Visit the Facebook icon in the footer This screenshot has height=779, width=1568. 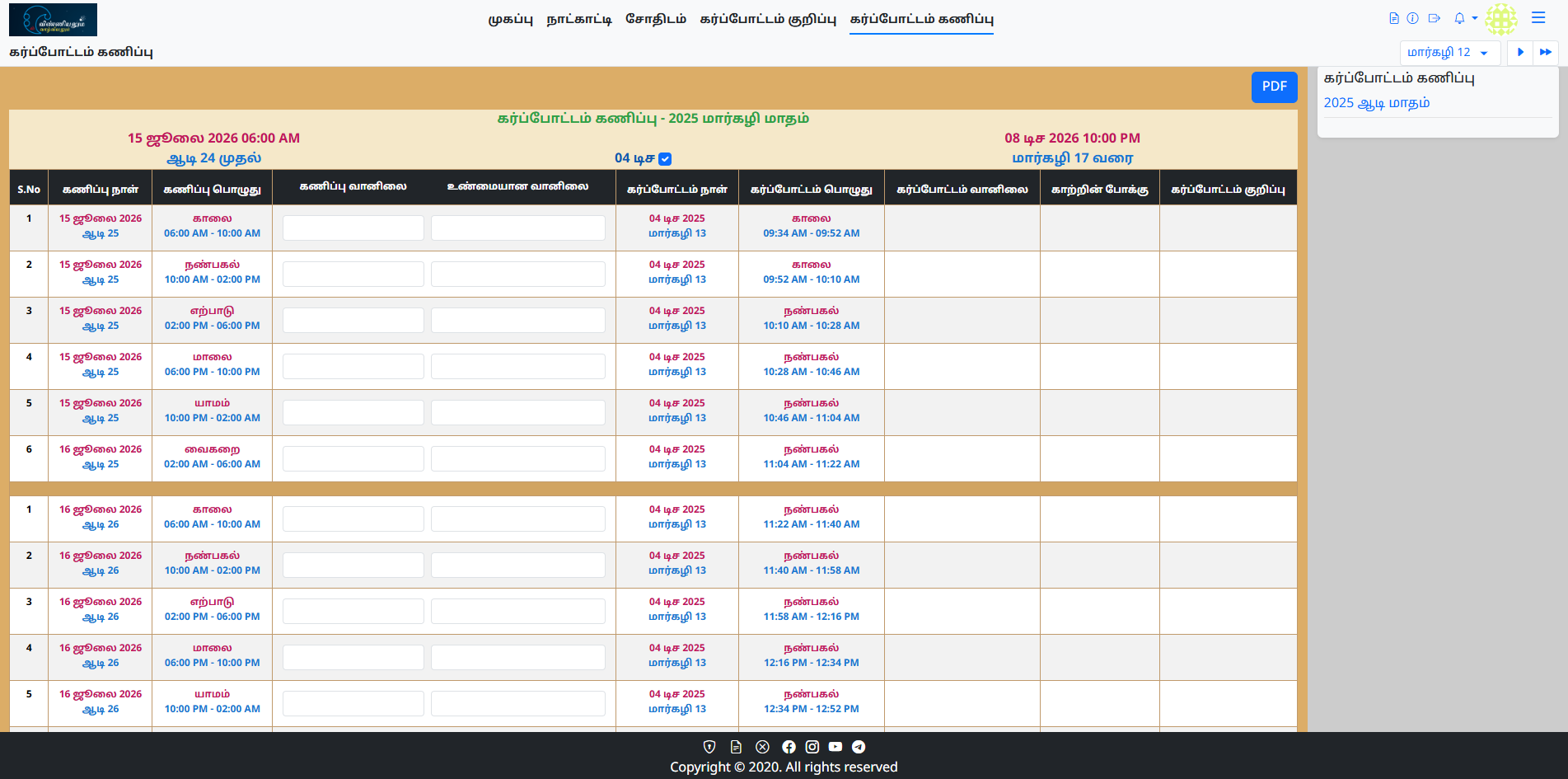[x=789, y=747]
